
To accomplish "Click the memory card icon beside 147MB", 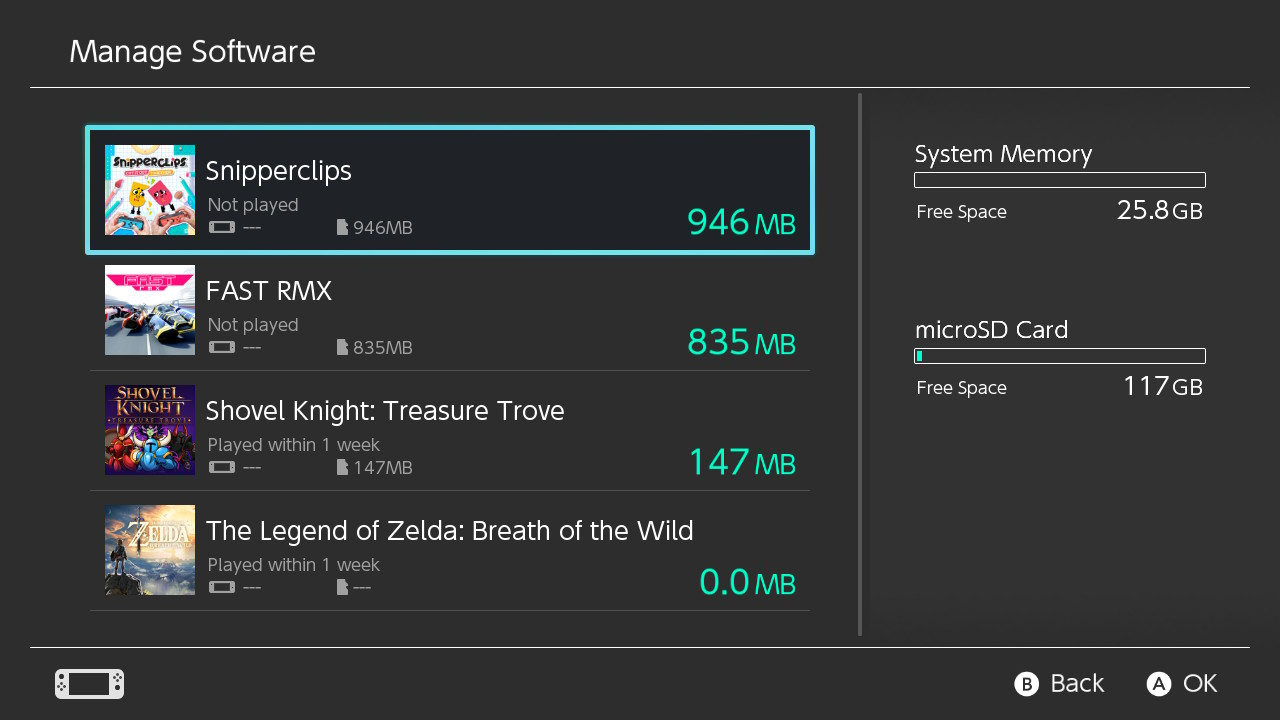I will coord(344,467).
